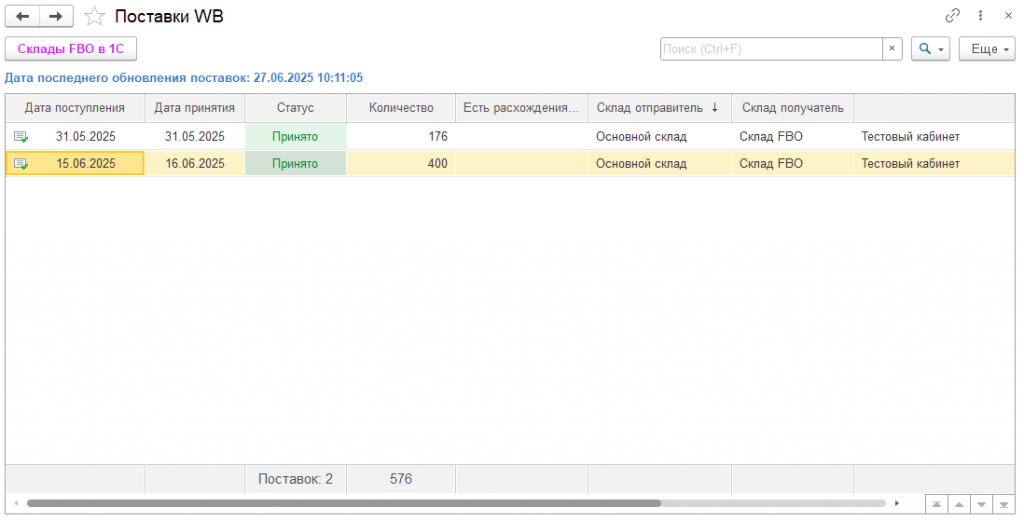1024x520 pixels.
Task: Click the document icon in the 15.06.2025 row
Action: [x=21, y=163]
